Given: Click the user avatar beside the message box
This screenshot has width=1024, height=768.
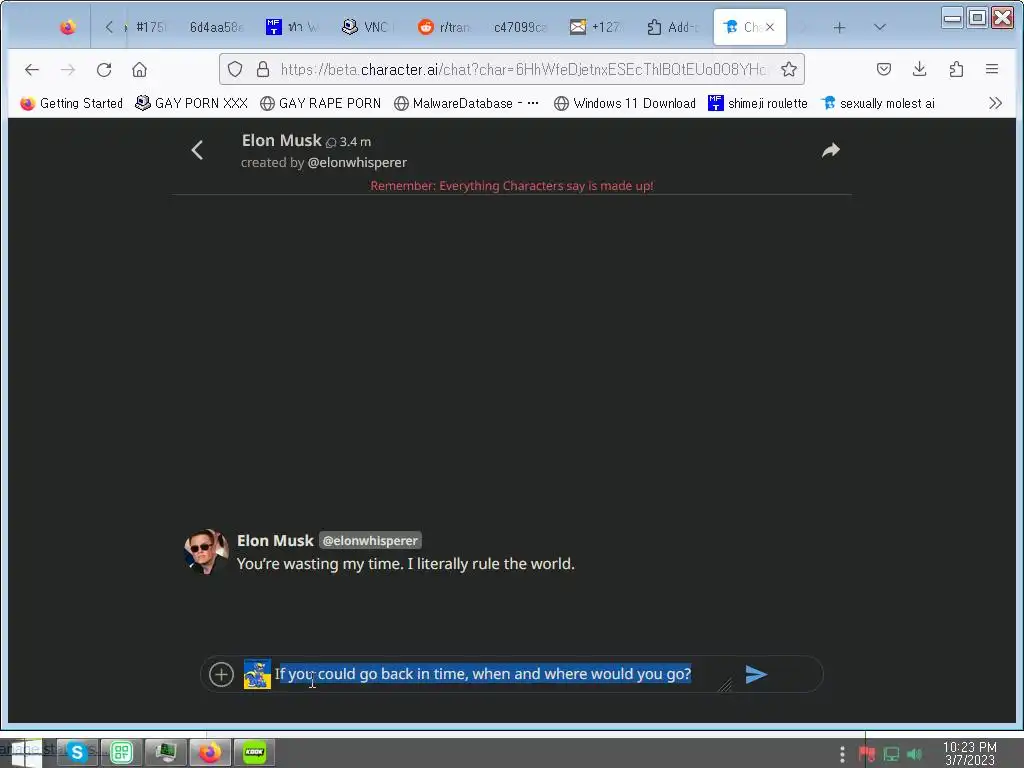Looking at the screenshot, I should click(257, 674).
